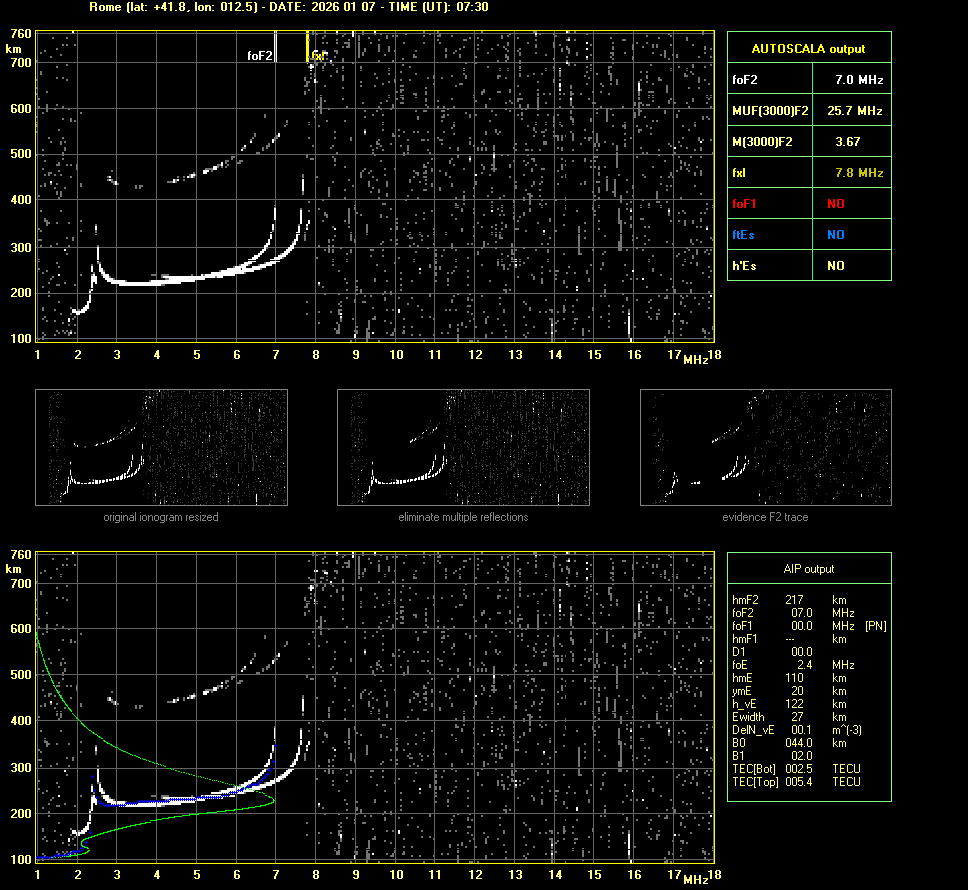Click the AUTOSCALA output header
The image size is (968, 890).
pos(808,48)
